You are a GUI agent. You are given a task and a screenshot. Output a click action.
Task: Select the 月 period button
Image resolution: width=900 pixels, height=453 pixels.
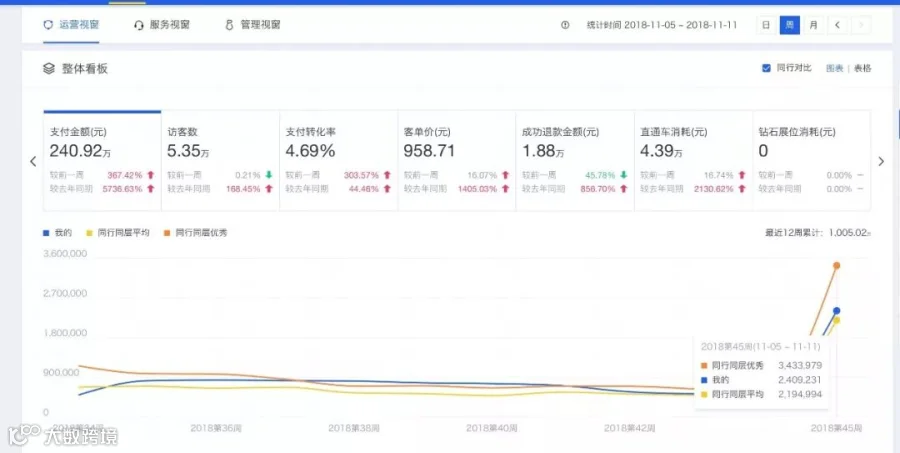point(813,25)
